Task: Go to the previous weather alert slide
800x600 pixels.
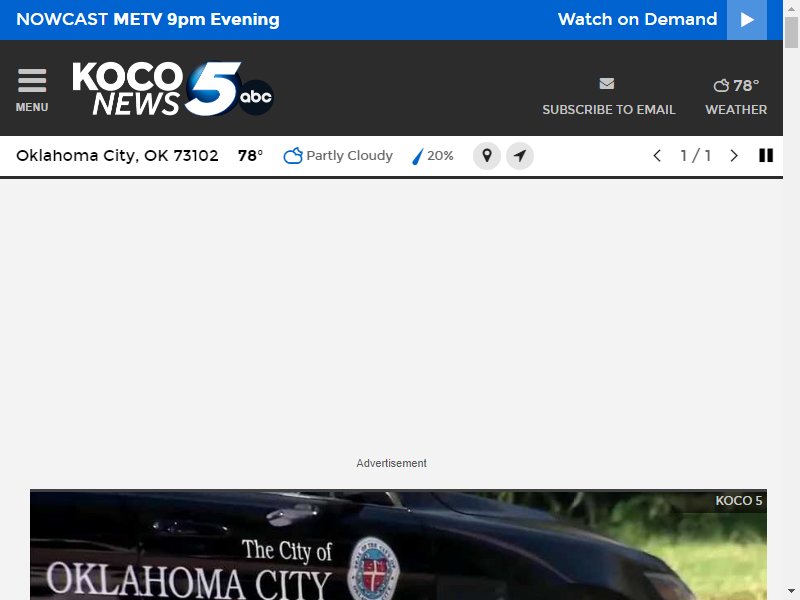Action: [x=657, y=156]
